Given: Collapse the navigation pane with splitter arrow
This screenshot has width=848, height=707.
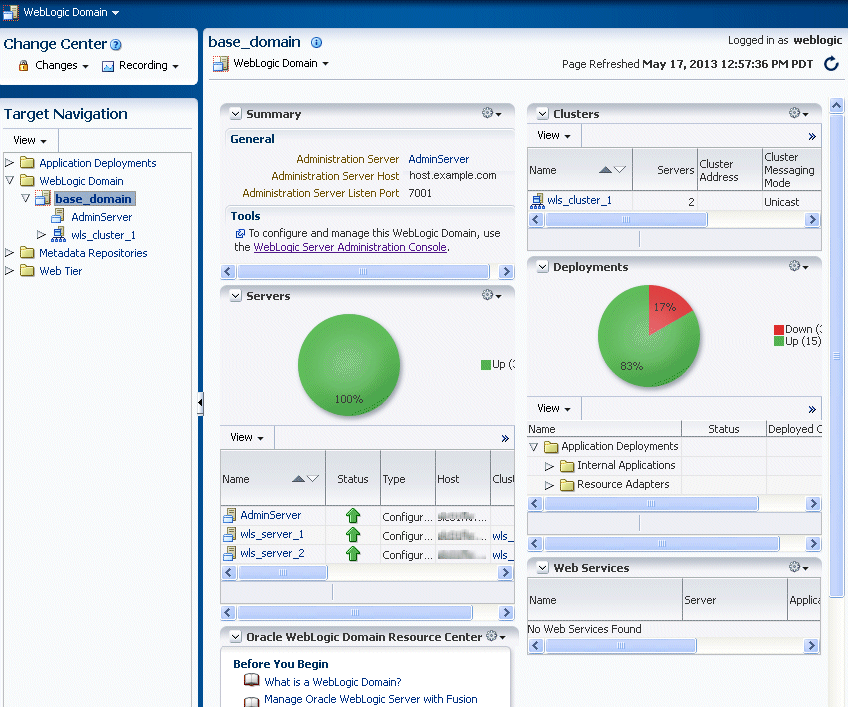Looking at the screenshot, I should [200, 403].
